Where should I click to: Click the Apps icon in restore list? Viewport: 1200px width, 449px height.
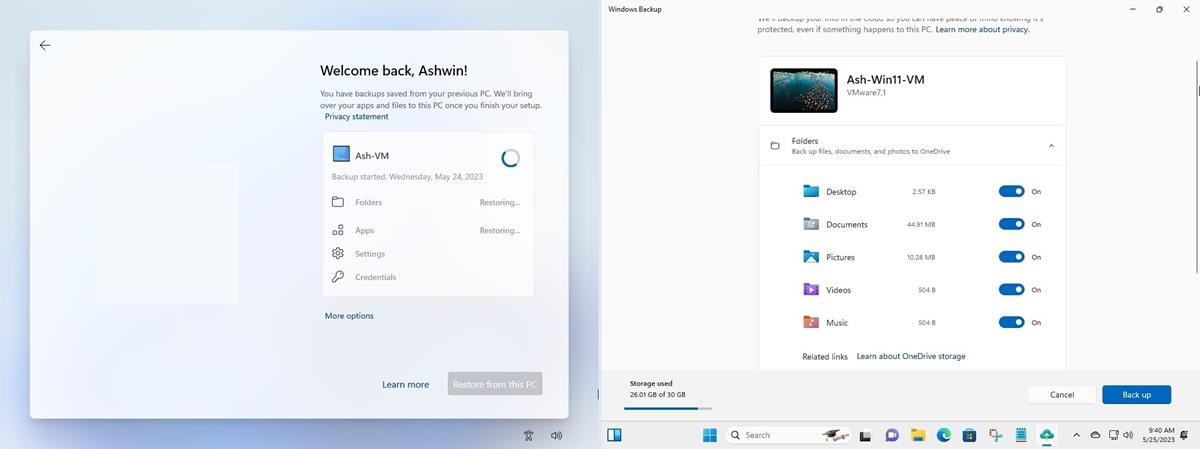pyautogui.click(x=338, y=230)
